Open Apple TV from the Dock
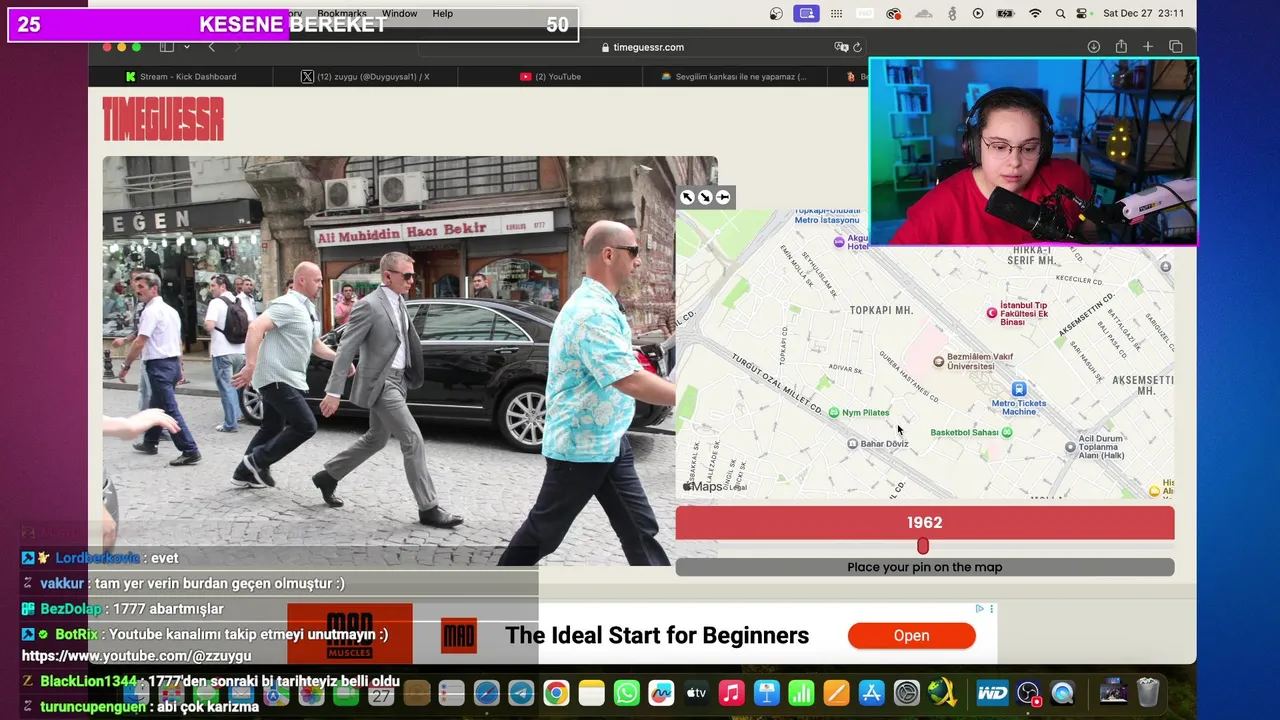This screenshot has width=1280, height=720. [x=696, y=693]
